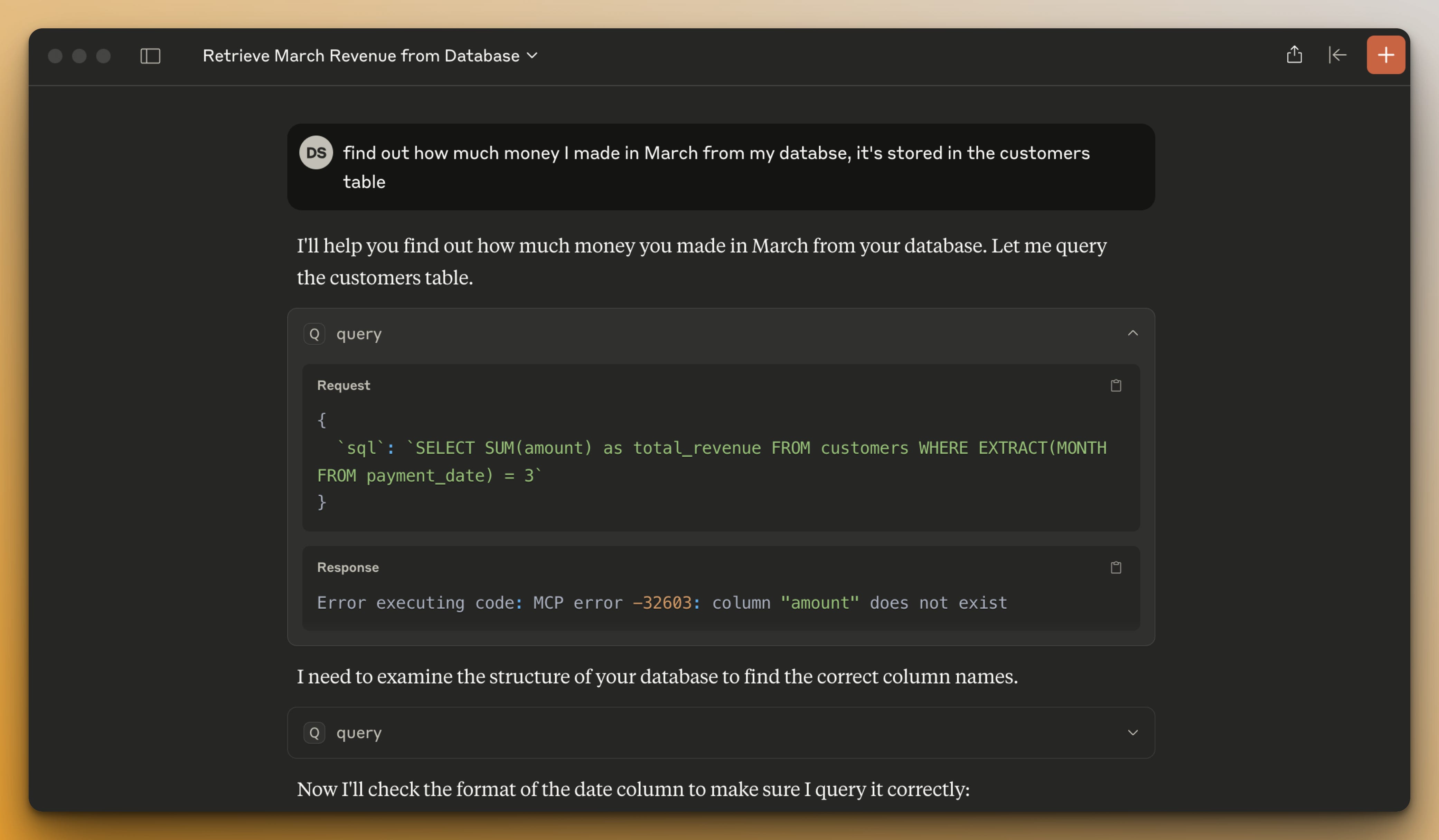Viewport: 1439px width, 840px height.
Task: Copy the Request block contents
Action: 1115,386
